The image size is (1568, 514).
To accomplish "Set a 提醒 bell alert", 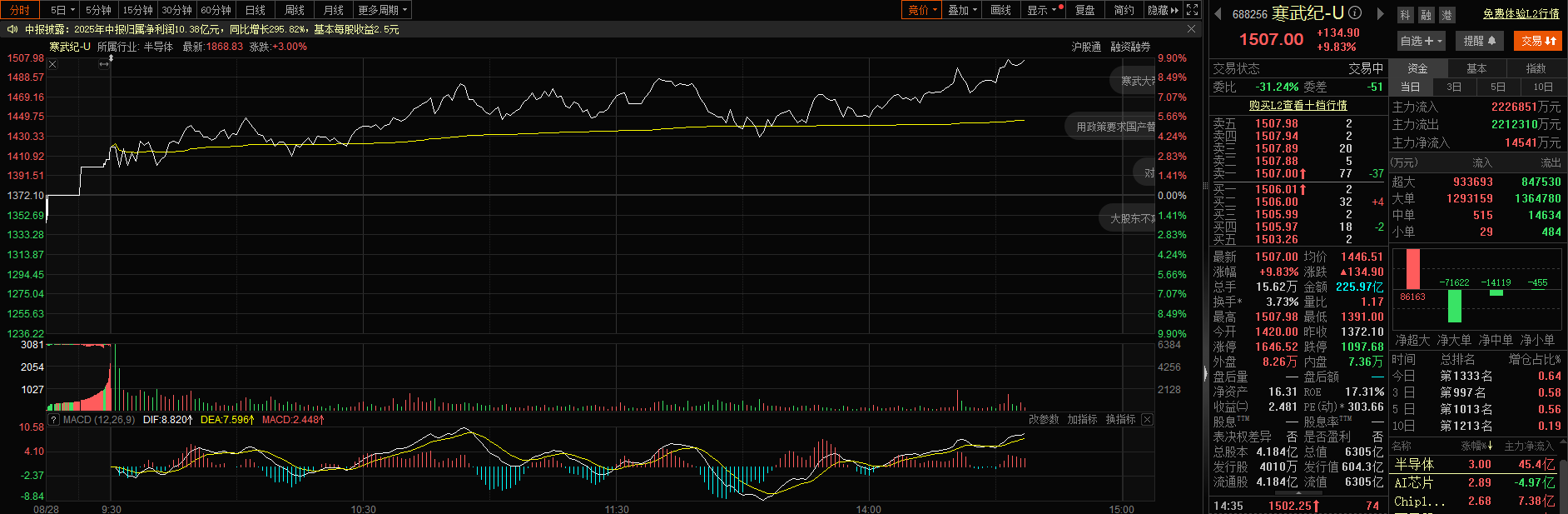I will coord(1480,41).
